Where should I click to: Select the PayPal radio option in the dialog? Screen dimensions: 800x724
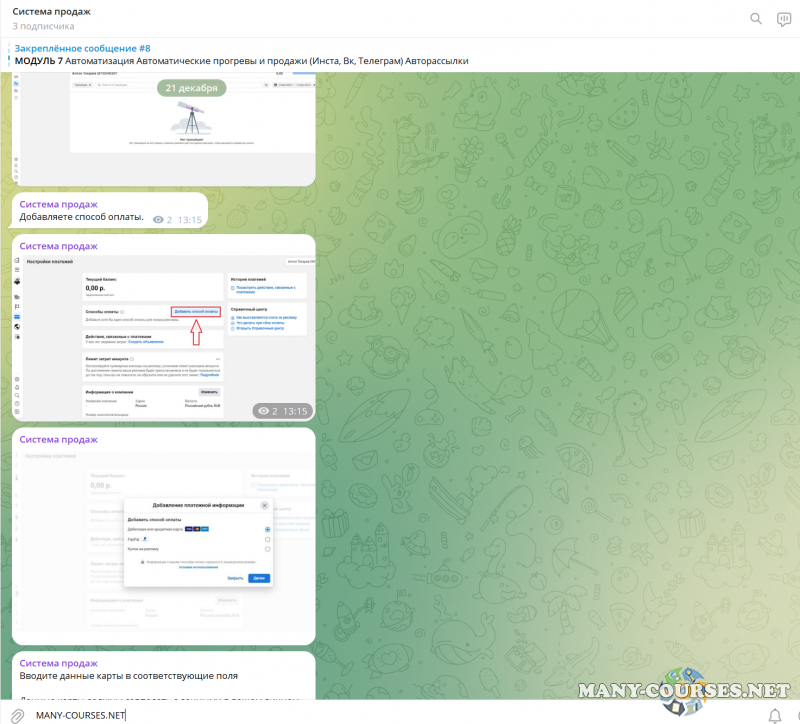[267, 539]
